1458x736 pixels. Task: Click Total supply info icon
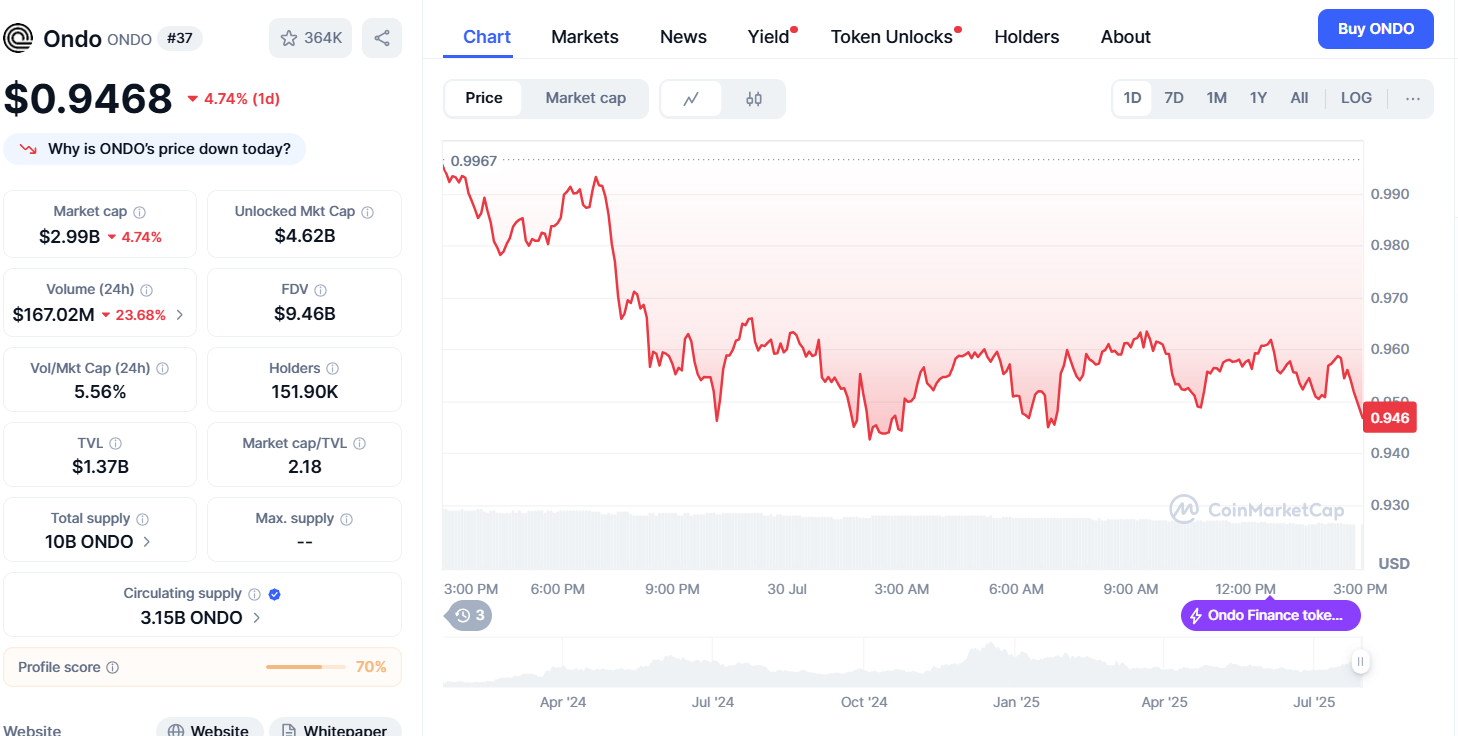pyautogui.click(x=143, y=519)
